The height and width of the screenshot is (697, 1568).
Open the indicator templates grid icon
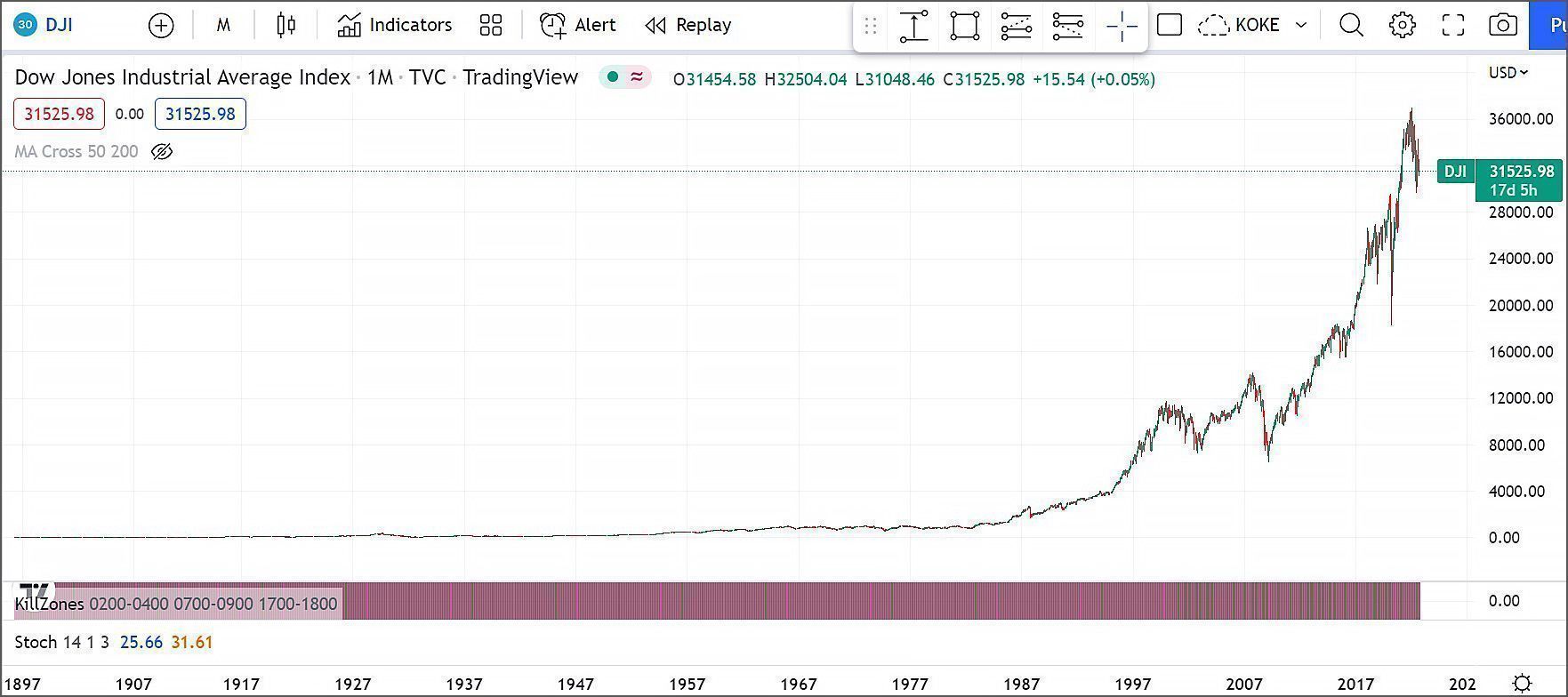(x=491, y=26)
